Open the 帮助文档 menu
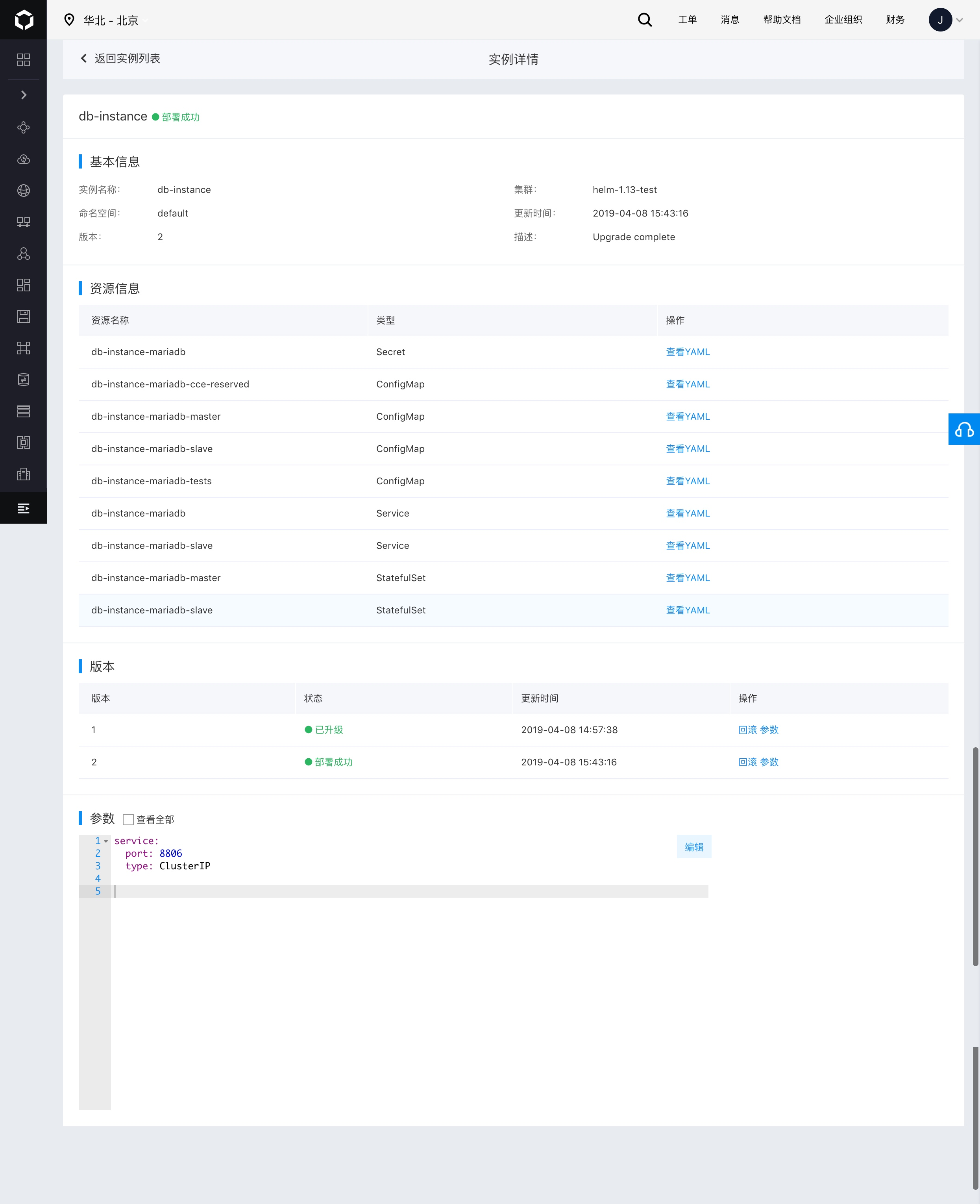Screen dimensions: 980x1204 (x=782, y=20)
